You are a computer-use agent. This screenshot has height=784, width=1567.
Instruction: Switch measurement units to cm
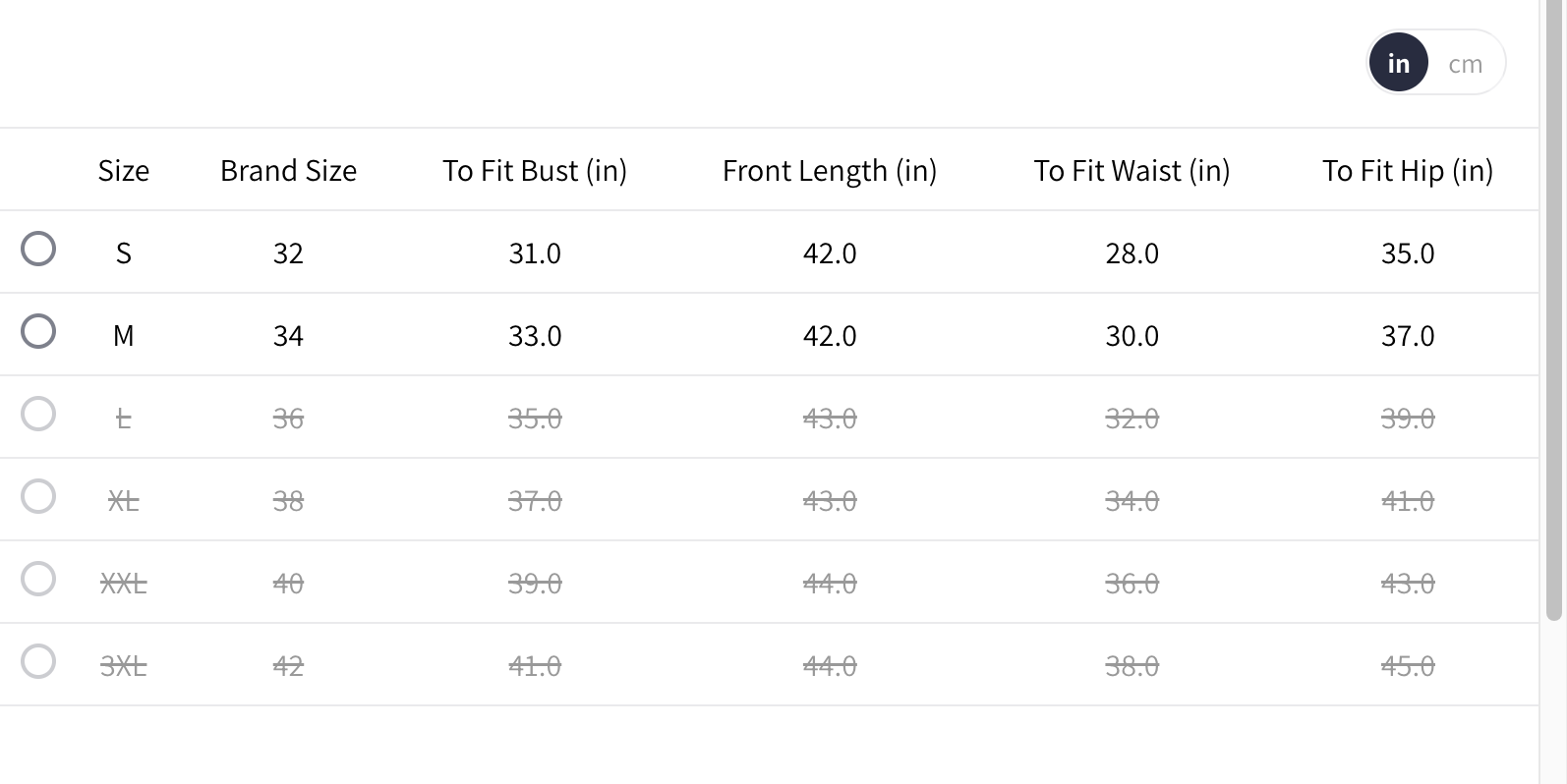point(1465,64)
